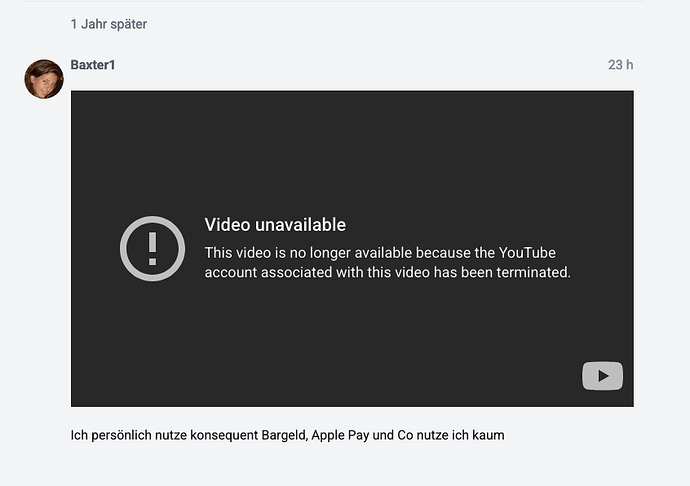Click the "1 Jahr später" time gap label
This screenshot has width=690, height=486.
coord(109,24)
